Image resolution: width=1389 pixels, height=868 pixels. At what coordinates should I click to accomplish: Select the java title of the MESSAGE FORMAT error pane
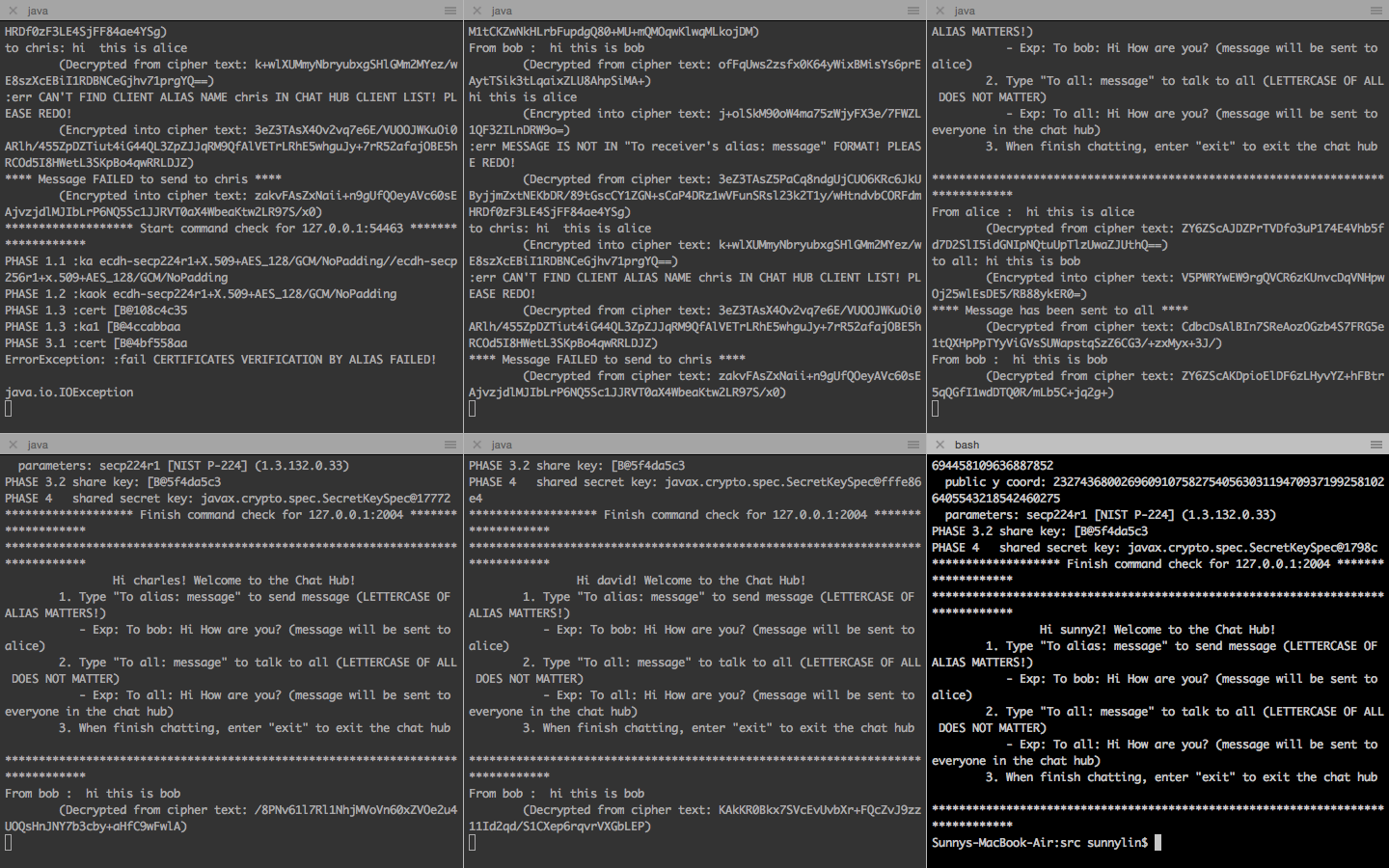(x=502, y=11)
